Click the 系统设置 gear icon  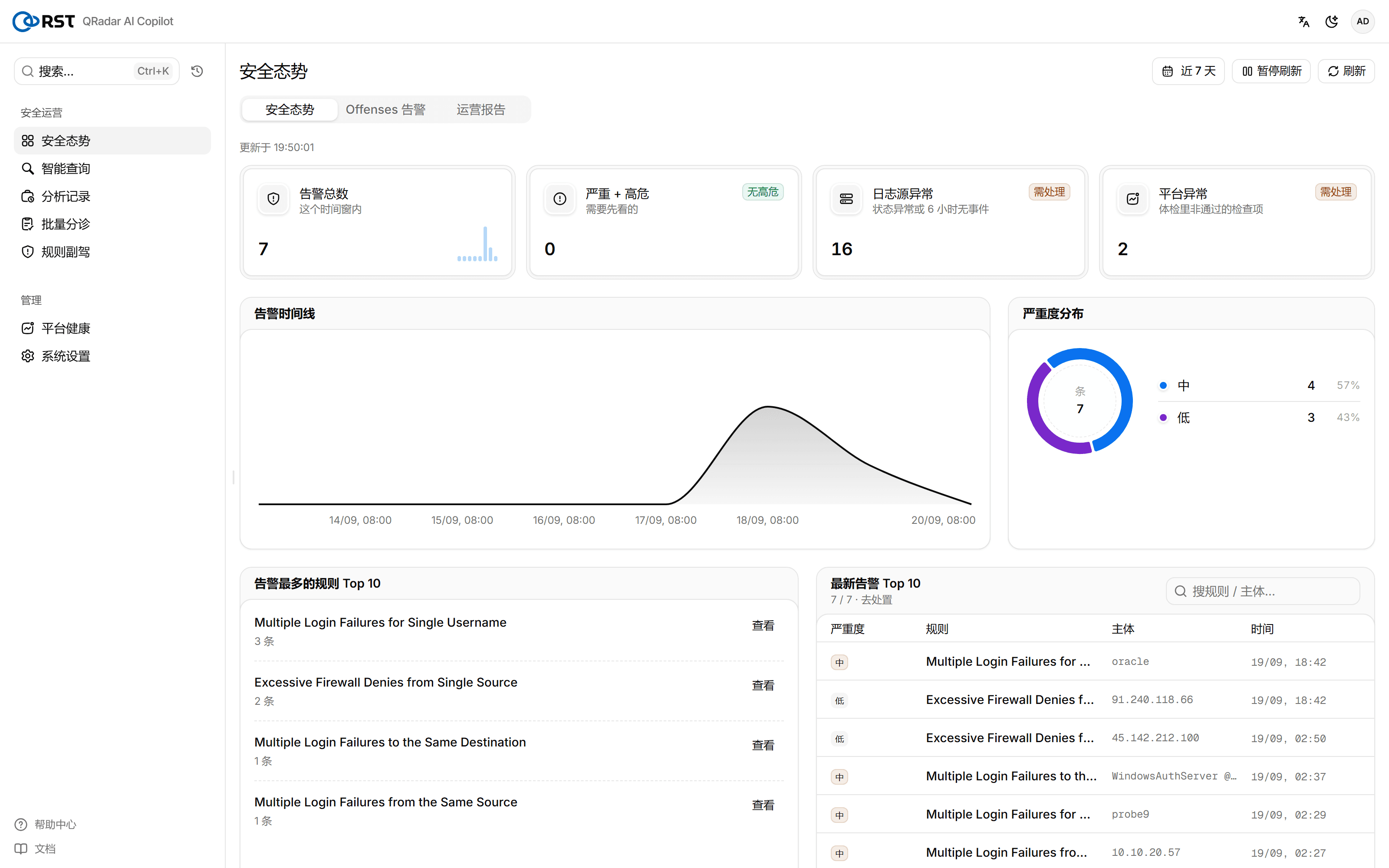27,356
